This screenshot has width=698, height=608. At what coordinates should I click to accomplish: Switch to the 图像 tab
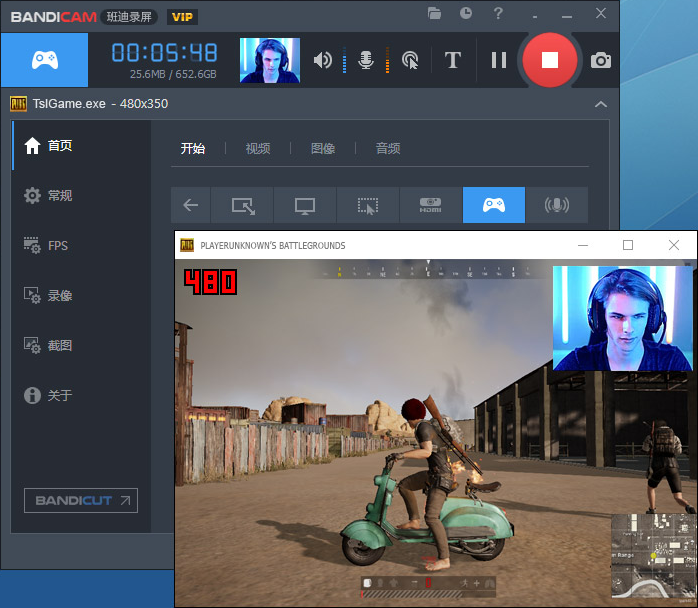323,148
